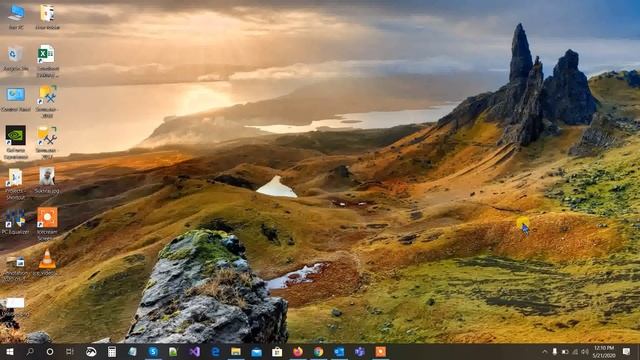Select the portrait photo jpg file on desktop

47,180
